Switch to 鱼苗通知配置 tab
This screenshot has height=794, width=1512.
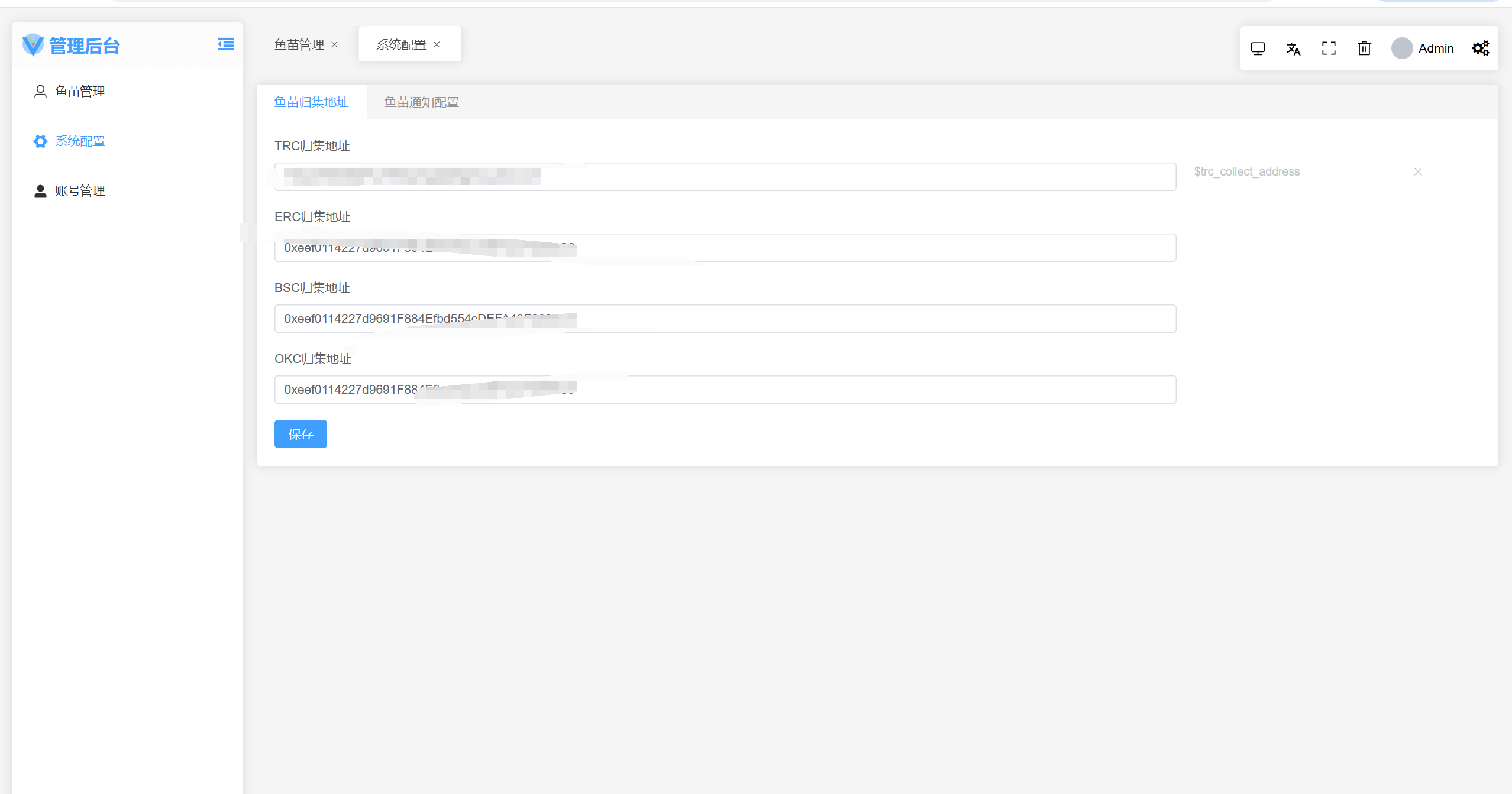coord(421,102)
